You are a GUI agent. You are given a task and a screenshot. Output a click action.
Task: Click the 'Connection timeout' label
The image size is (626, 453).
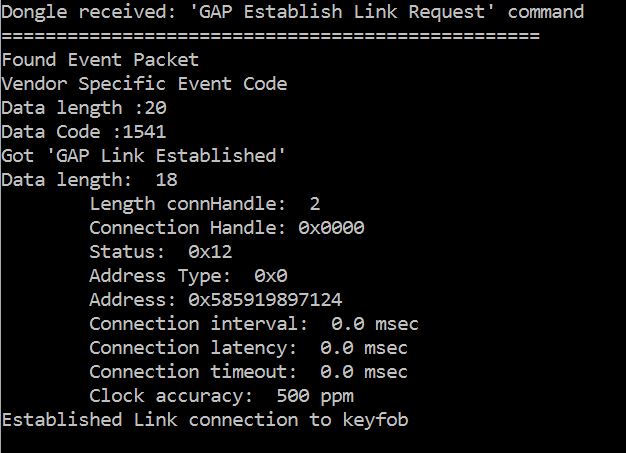point(188,372)
